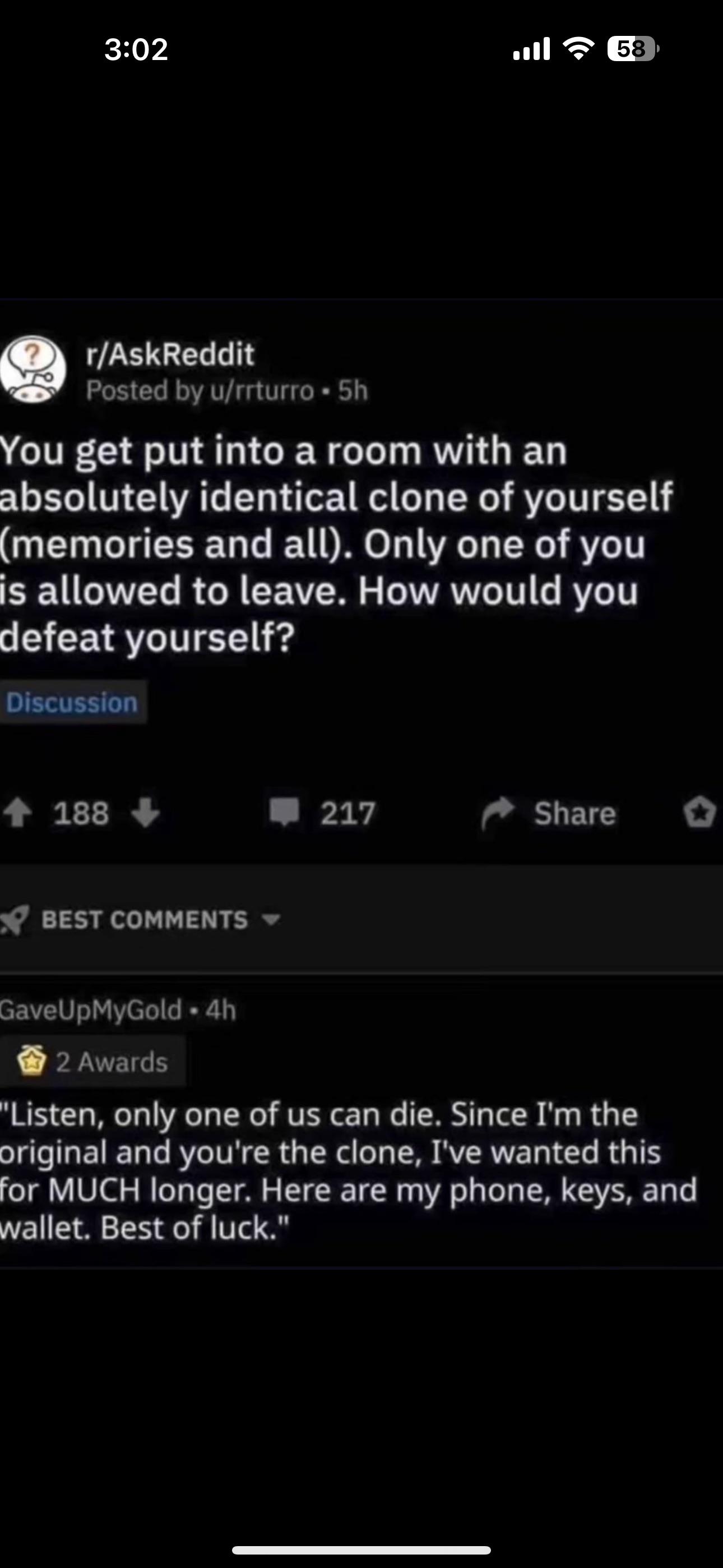
Task: Open the comments bubble icon
Action: (x=284, y=812)
